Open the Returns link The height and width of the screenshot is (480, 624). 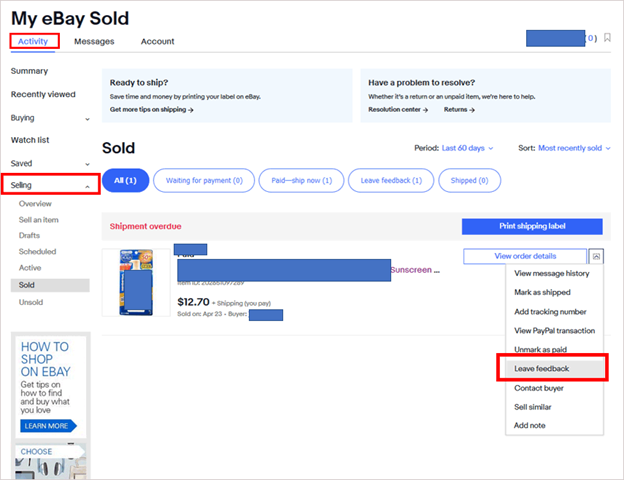[x=459, y=109]
